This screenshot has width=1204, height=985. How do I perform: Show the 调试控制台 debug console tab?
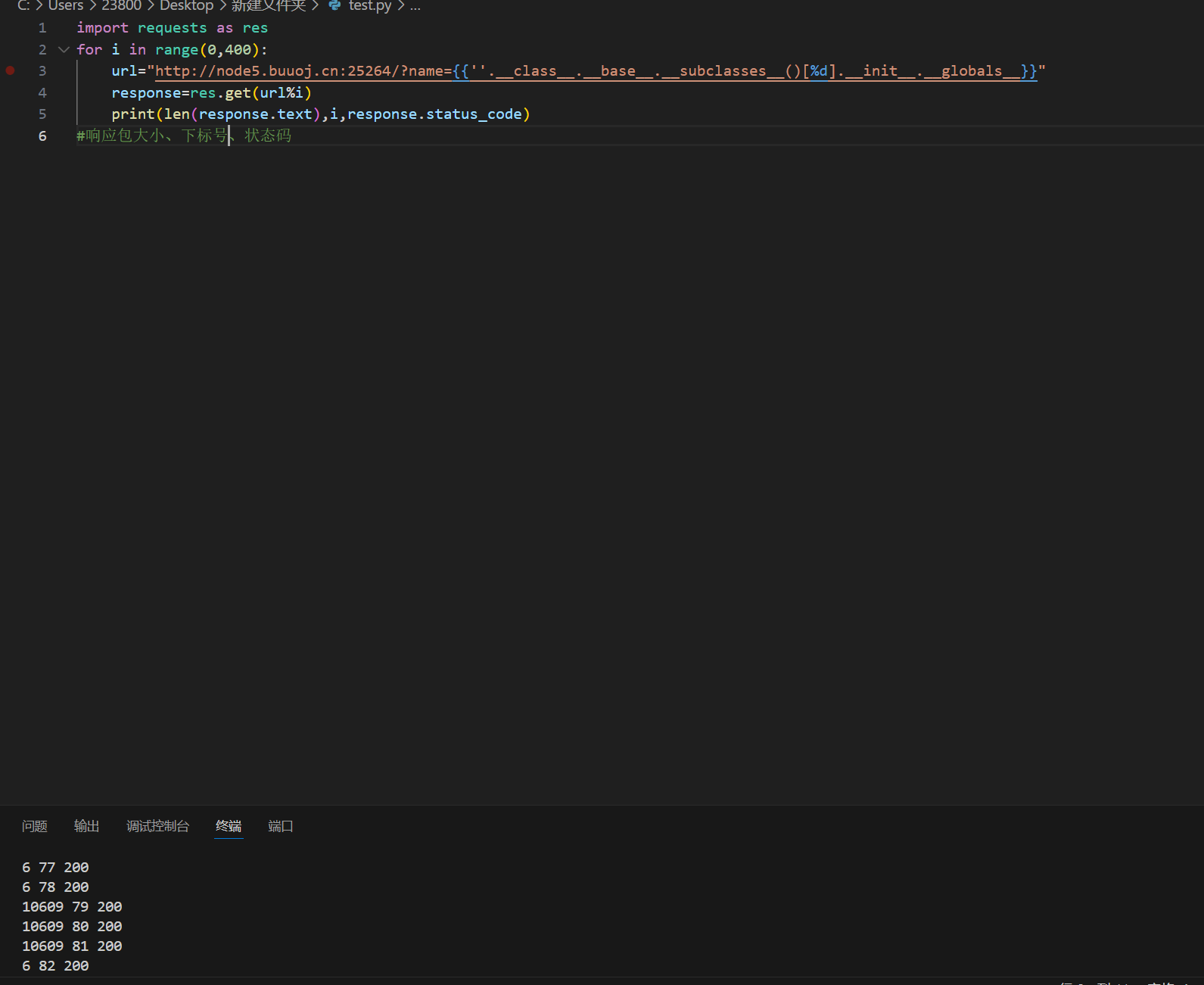(157, 826)
